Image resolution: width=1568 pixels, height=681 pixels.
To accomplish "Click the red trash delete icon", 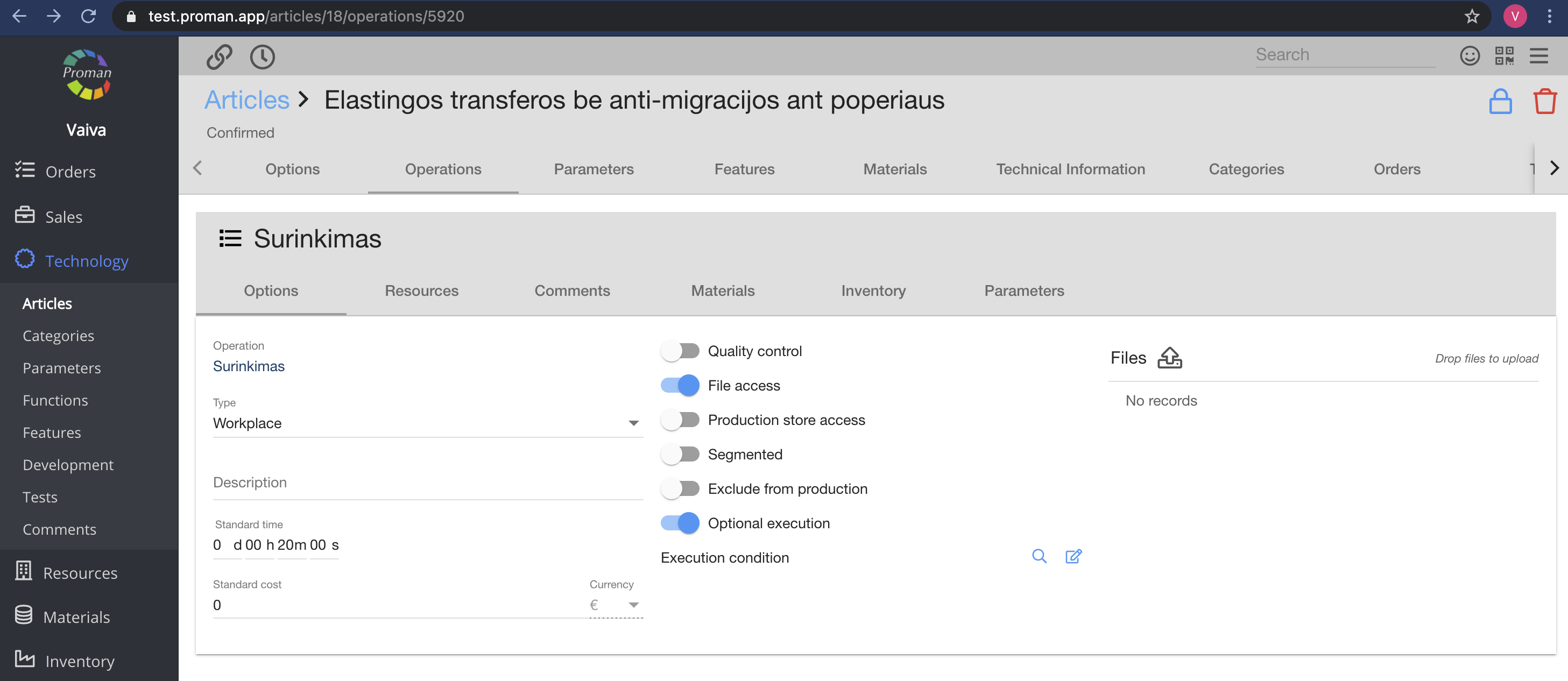I will point(1544,102).
